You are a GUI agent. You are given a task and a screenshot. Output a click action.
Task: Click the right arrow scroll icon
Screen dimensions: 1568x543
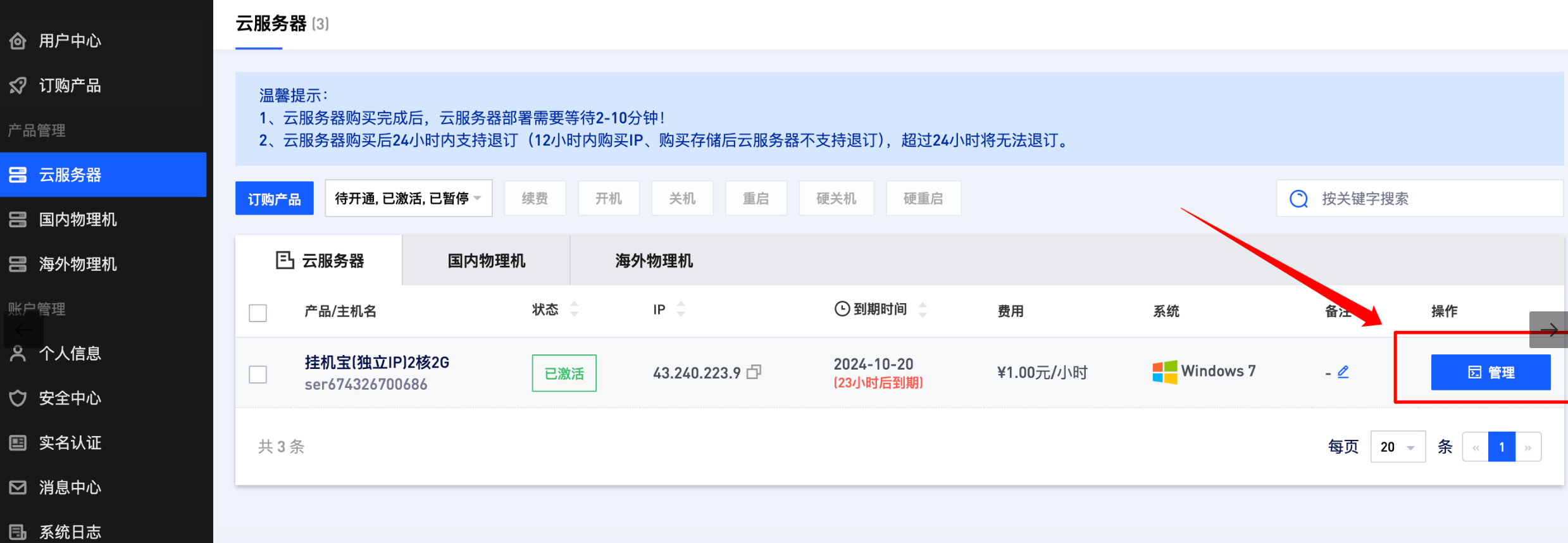click(1548, 330)
